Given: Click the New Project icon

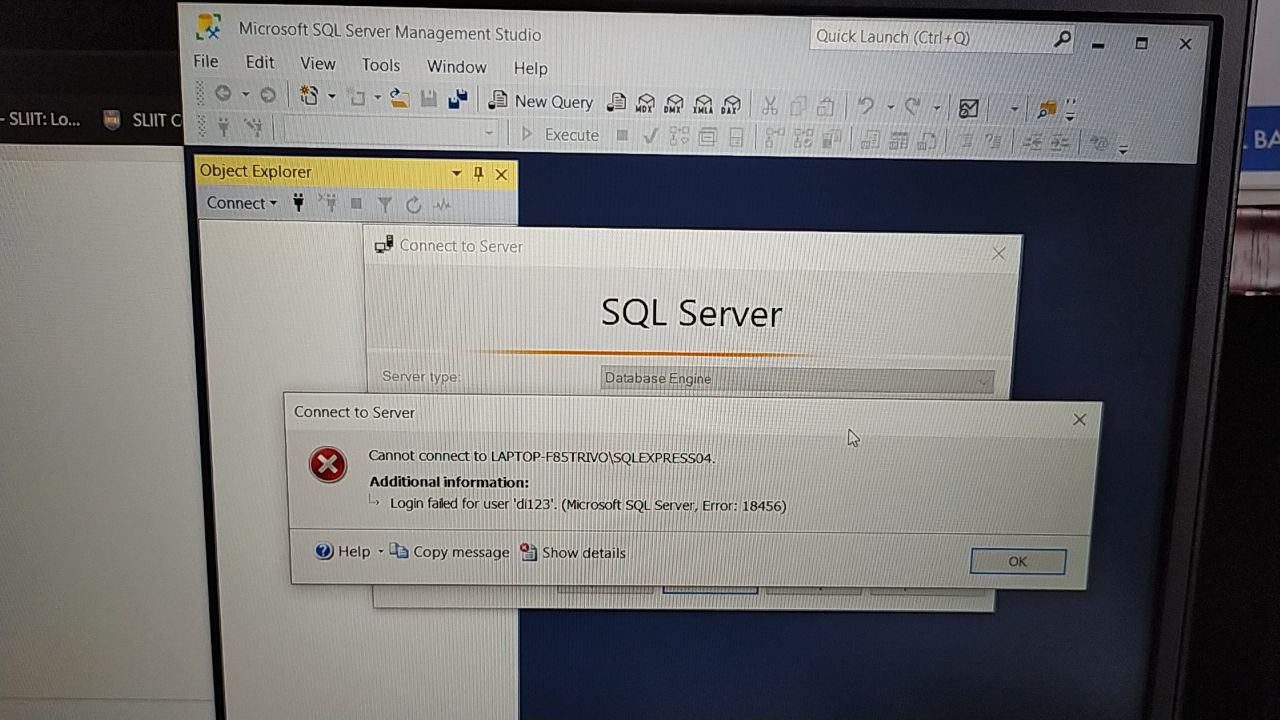Looking at the screenshot, I should click(x=309, y=96).
